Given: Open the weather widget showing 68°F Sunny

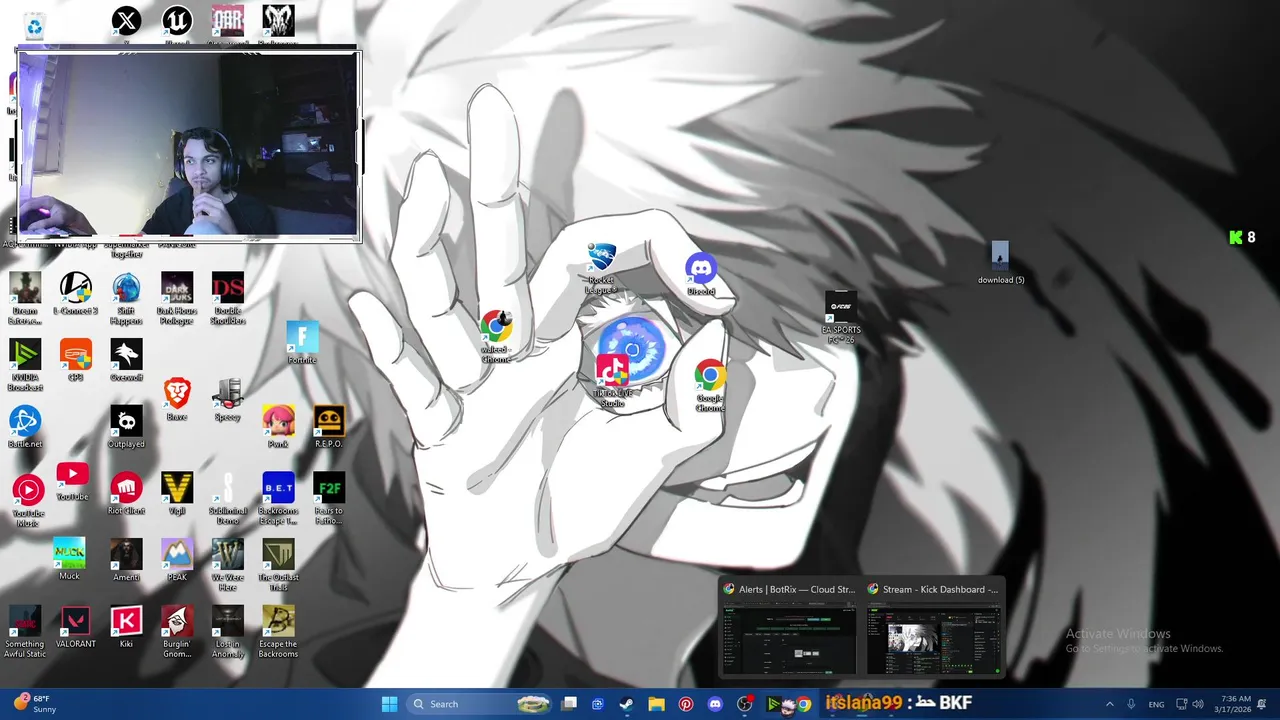Looking at the screenshot, I should click(x=33, y=704).
